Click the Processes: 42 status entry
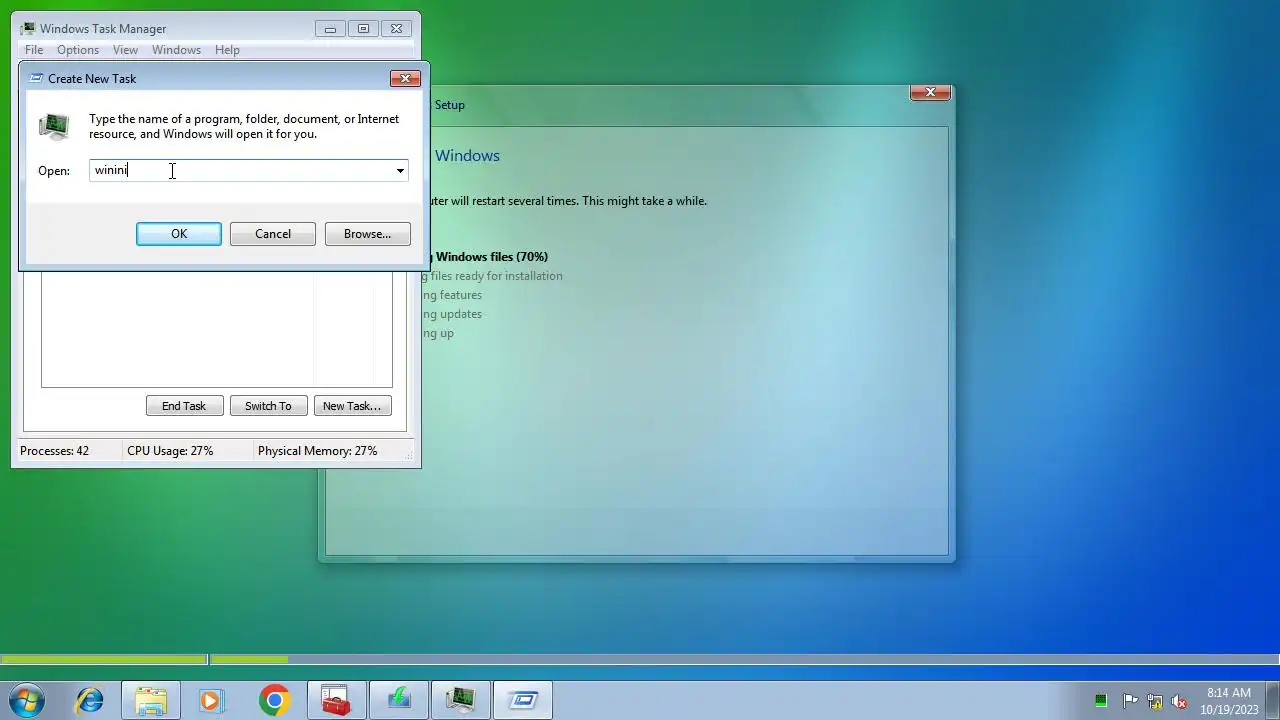 (x=54, y=451)
